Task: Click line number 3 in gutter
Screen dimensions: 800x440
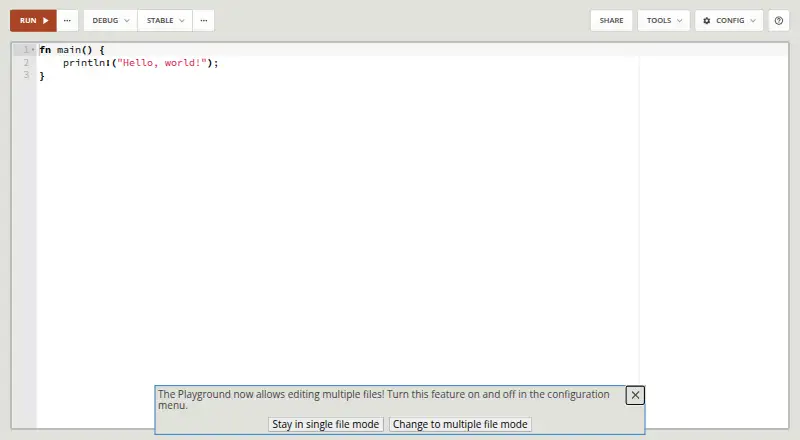Action: [26, 76]
